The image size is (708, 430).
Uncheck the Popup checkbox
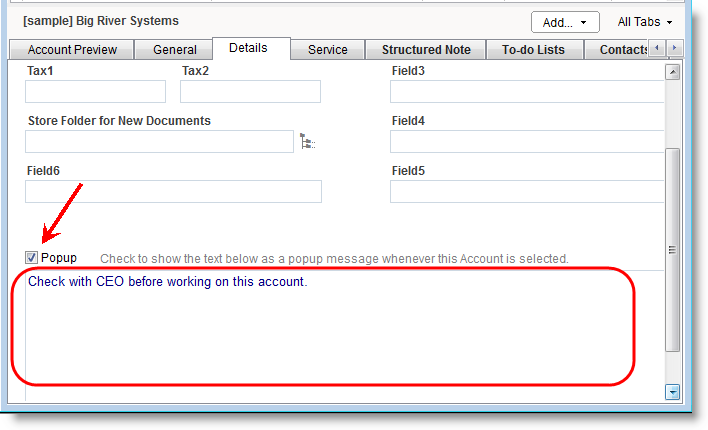pos(32,258)
